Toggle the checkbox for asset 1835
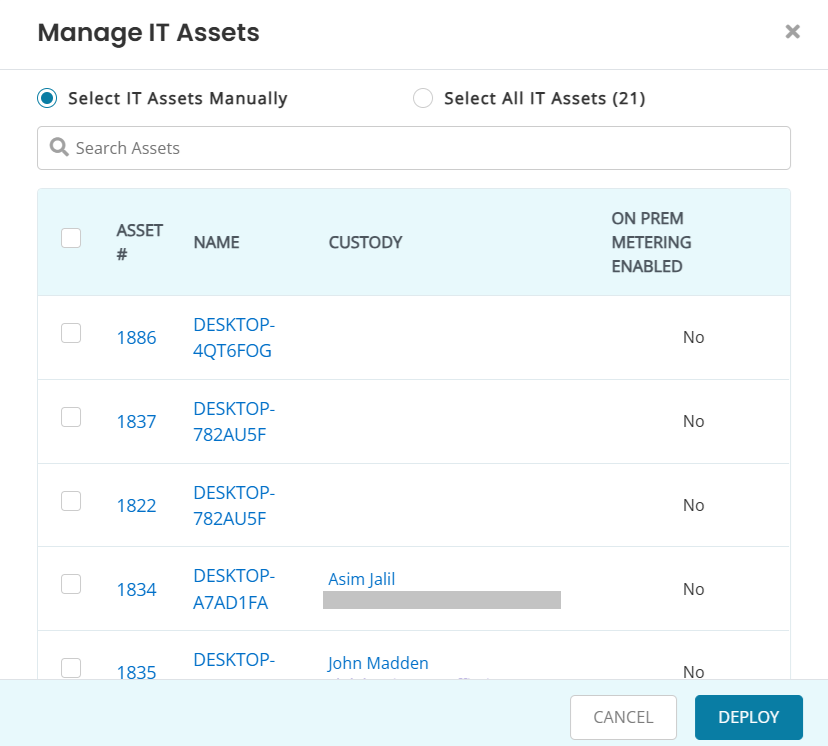Screen dimensions: 828x746 coord(71,667)
